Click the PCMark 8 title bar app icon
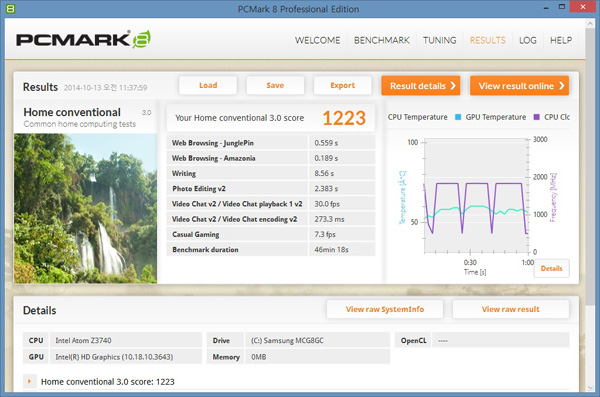Screen dimensions: 600x397 (x=11, y=8)
